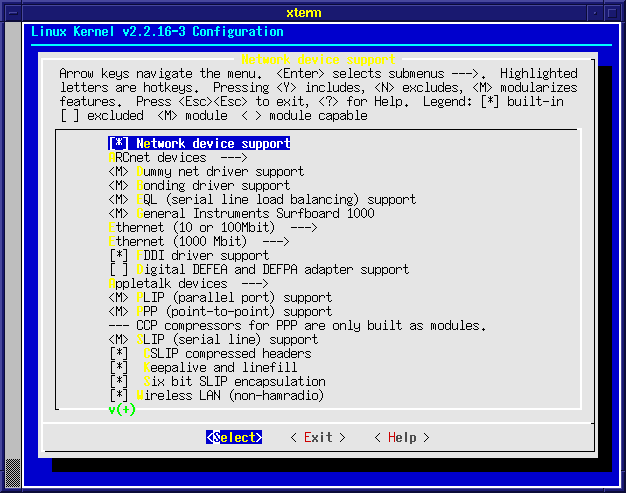Enable Digital DEFEA and DEFPA adapter support
Viewport: 626px width, 493px height.
tap(119, 270)
